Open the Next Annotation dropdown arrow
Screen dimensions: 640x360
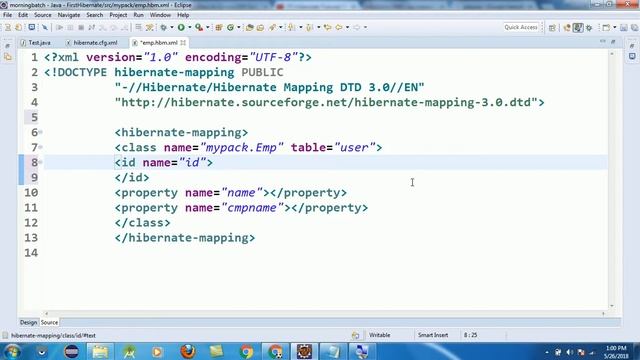[301, 27]
